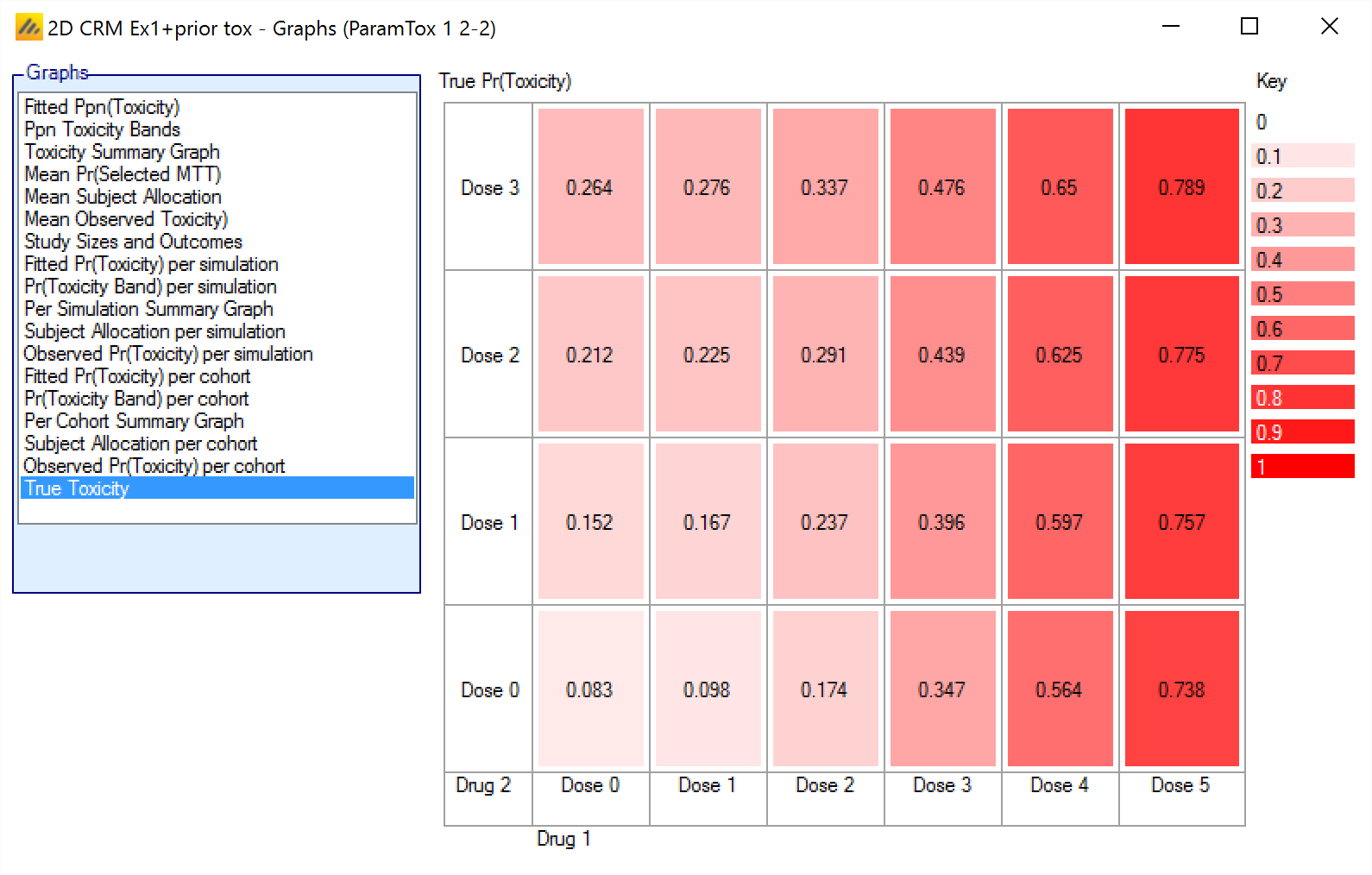This screenshot has height=875, width=1372.
Task: Click the 0.083 toxicity cell
Action: click(x=590, y=689)
